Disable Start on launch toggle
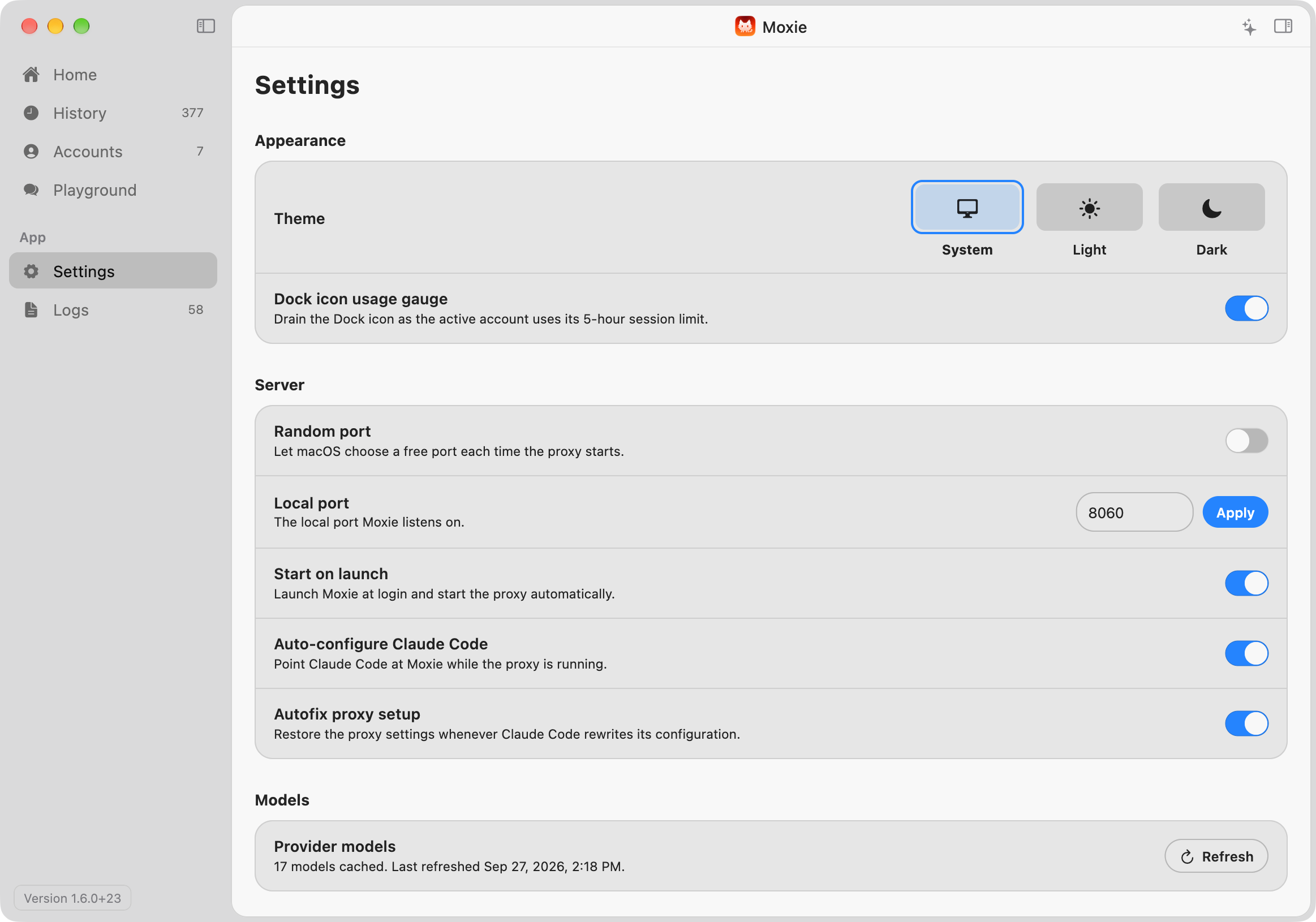 1246,583
